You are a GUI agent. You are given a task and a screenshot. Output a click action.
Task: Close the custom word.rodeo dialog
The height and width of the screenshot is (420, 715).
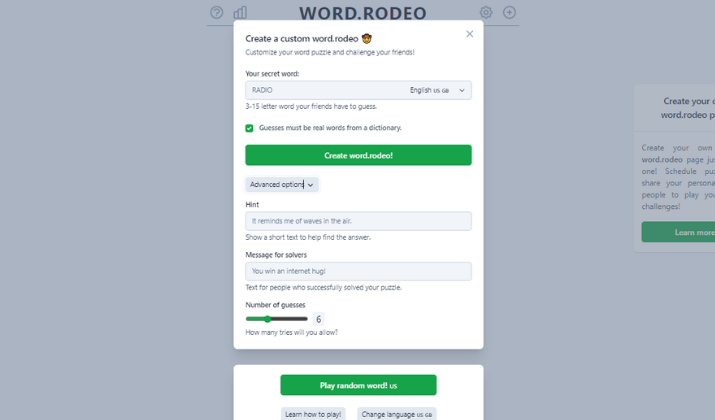pos(470,34)
